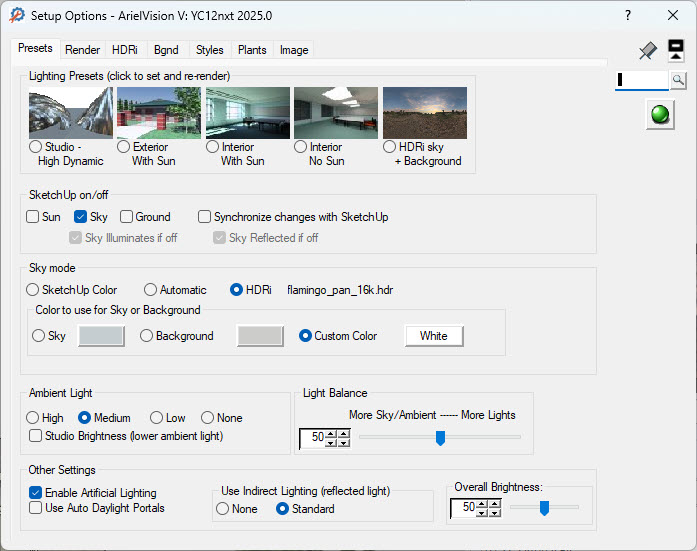This screenshot has height=551, width=697.
Task: Set Sky mode to SketchUp Color
Action: coord(32,290)
